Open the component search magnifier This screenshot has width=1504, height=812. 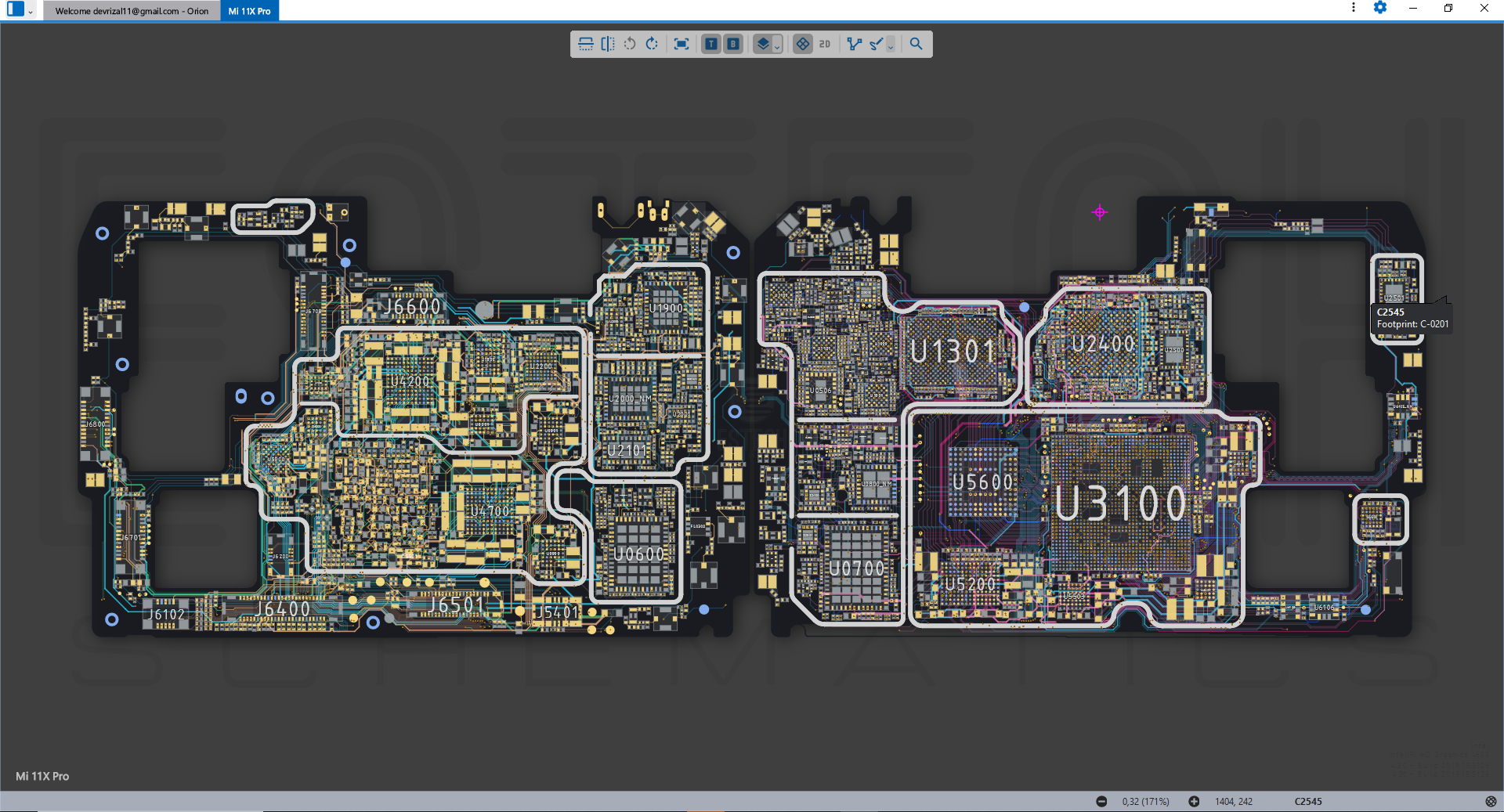pos(916,44)
